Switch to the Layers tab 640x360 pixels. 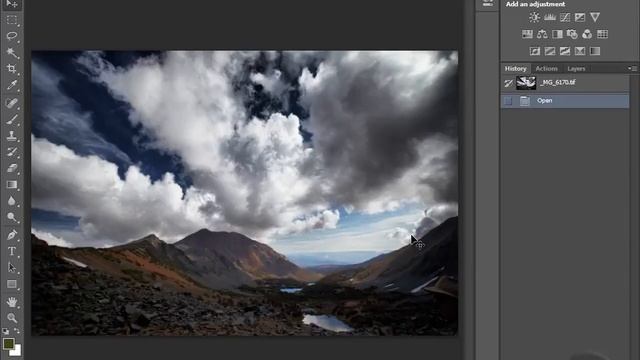click(x=576, y=69)
